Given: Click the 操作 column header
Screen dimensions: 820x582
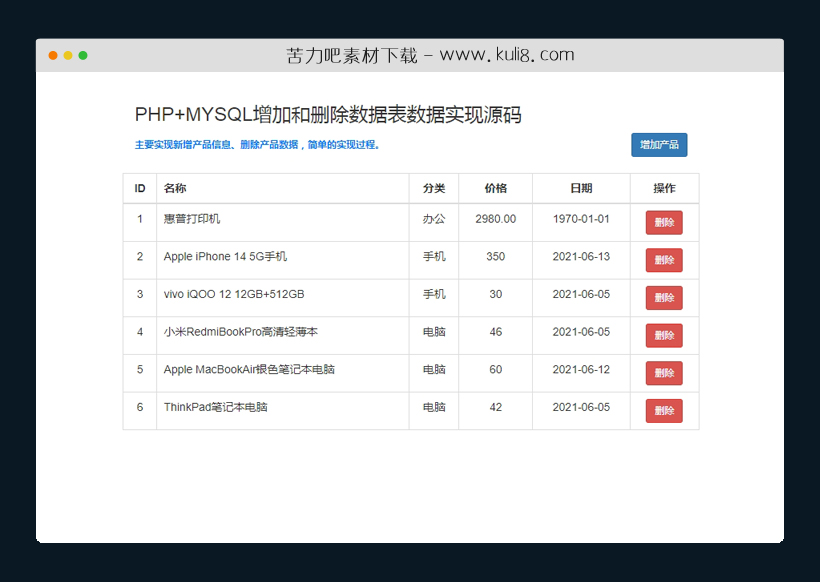Looking at the screenshot, I should [664, 188].
